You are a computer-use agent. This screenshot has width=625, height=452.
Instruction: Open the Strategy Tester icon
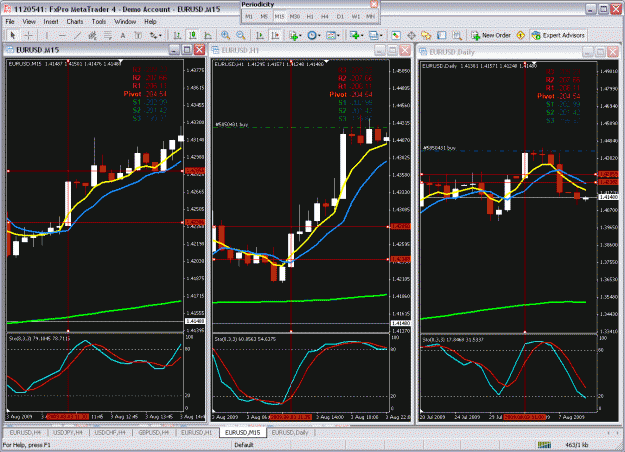(457, 35)
